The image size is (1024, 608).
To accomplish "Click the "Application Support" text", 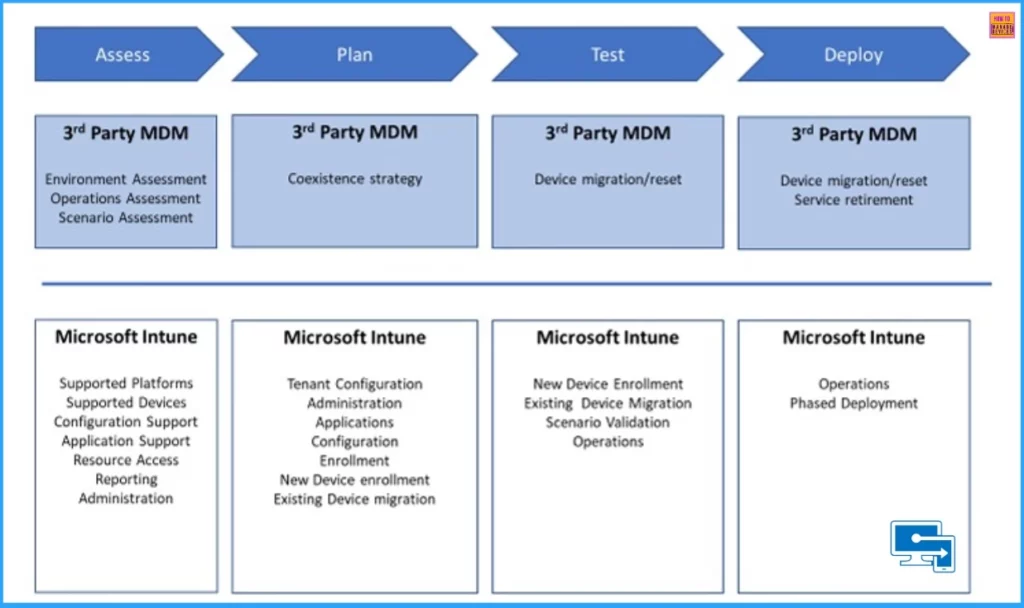I will click(x=126, y=441).
